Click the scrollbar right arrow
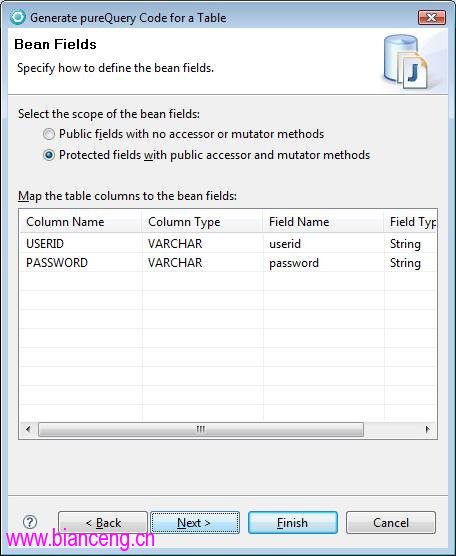The width and height of the screenshot is (456, 556). coord(427,429)
